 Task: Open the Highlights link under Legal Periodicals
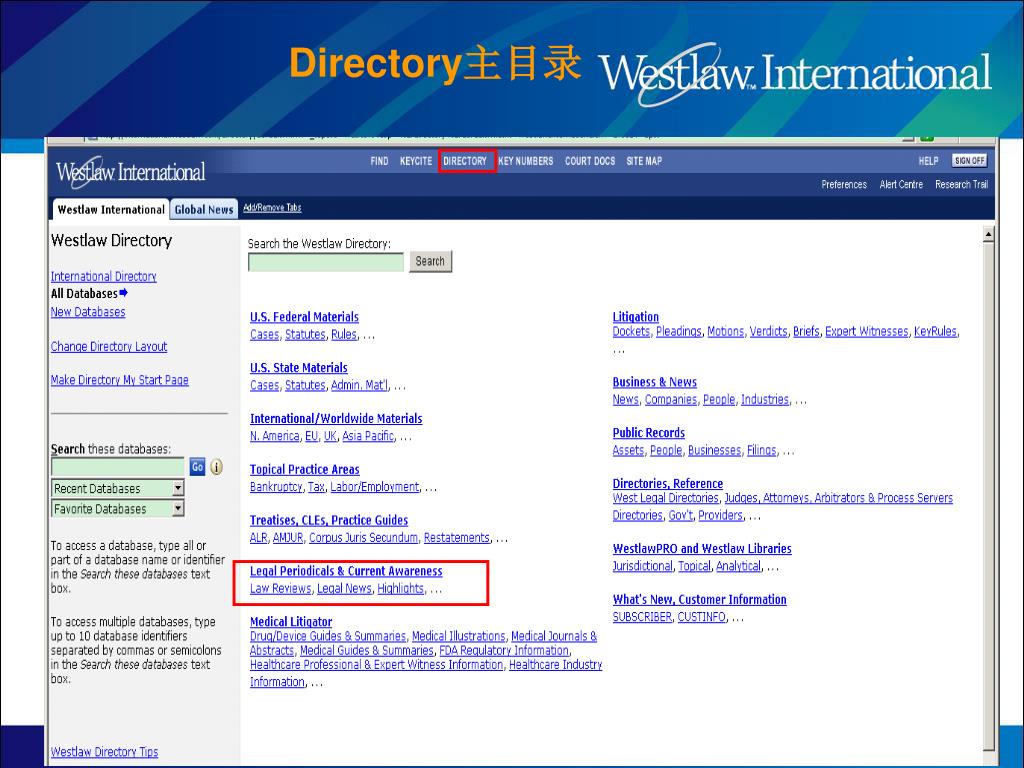point(400,588)
